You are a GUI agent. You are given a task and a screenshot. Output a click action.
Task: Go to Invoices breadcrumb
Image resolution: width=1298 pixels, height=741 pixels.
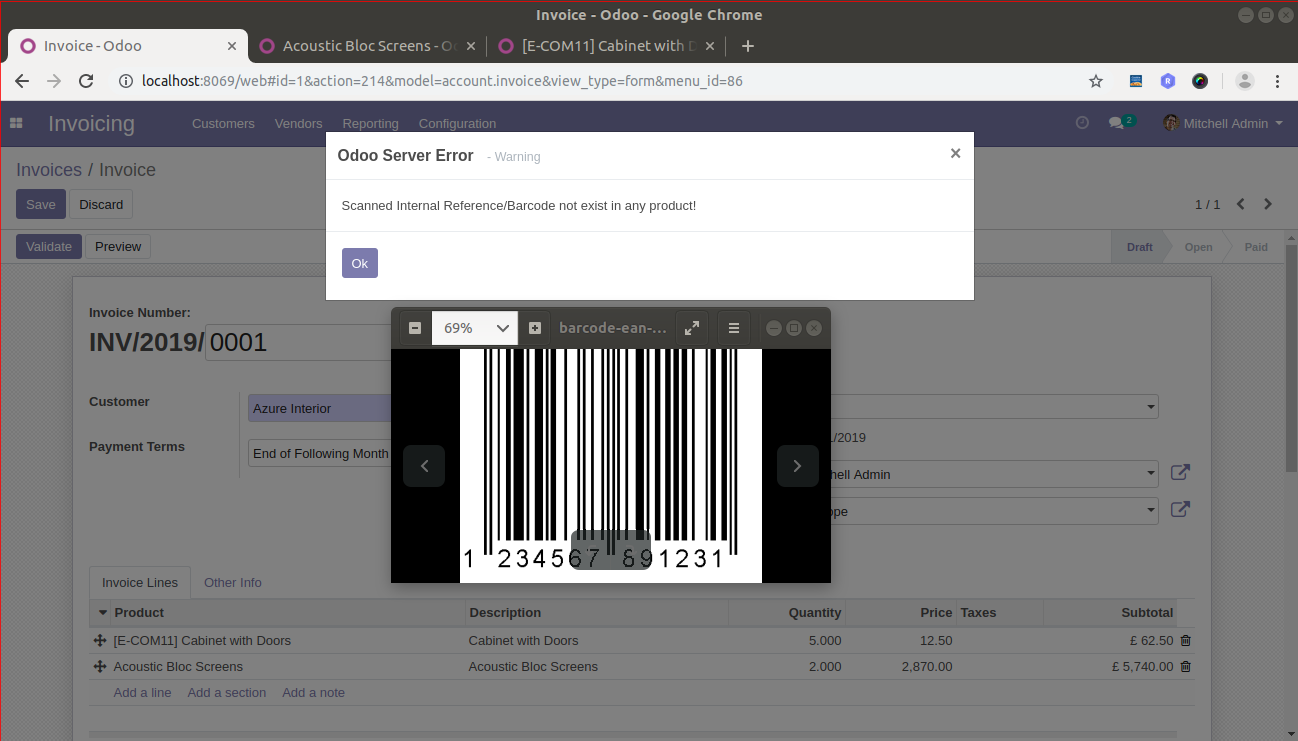click(49, 170)
